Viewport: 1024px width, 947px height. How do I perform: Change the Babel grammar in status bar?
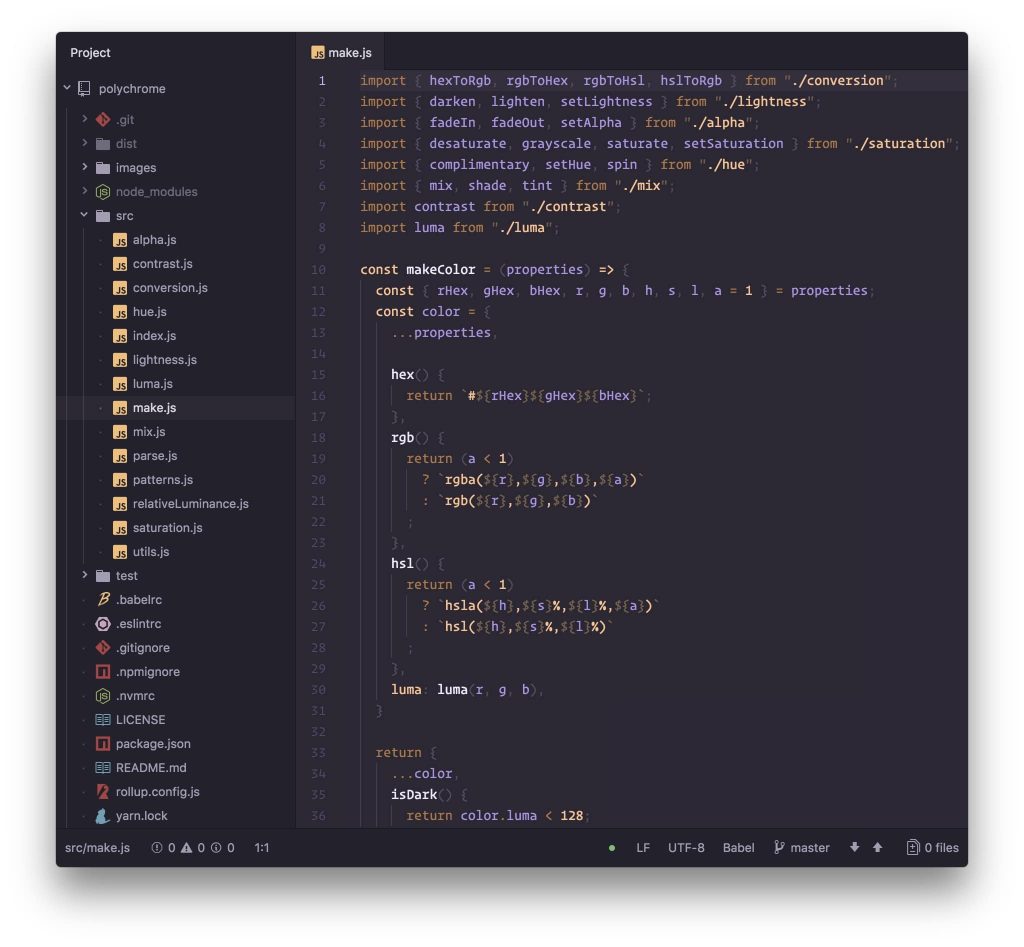[738, 848]
